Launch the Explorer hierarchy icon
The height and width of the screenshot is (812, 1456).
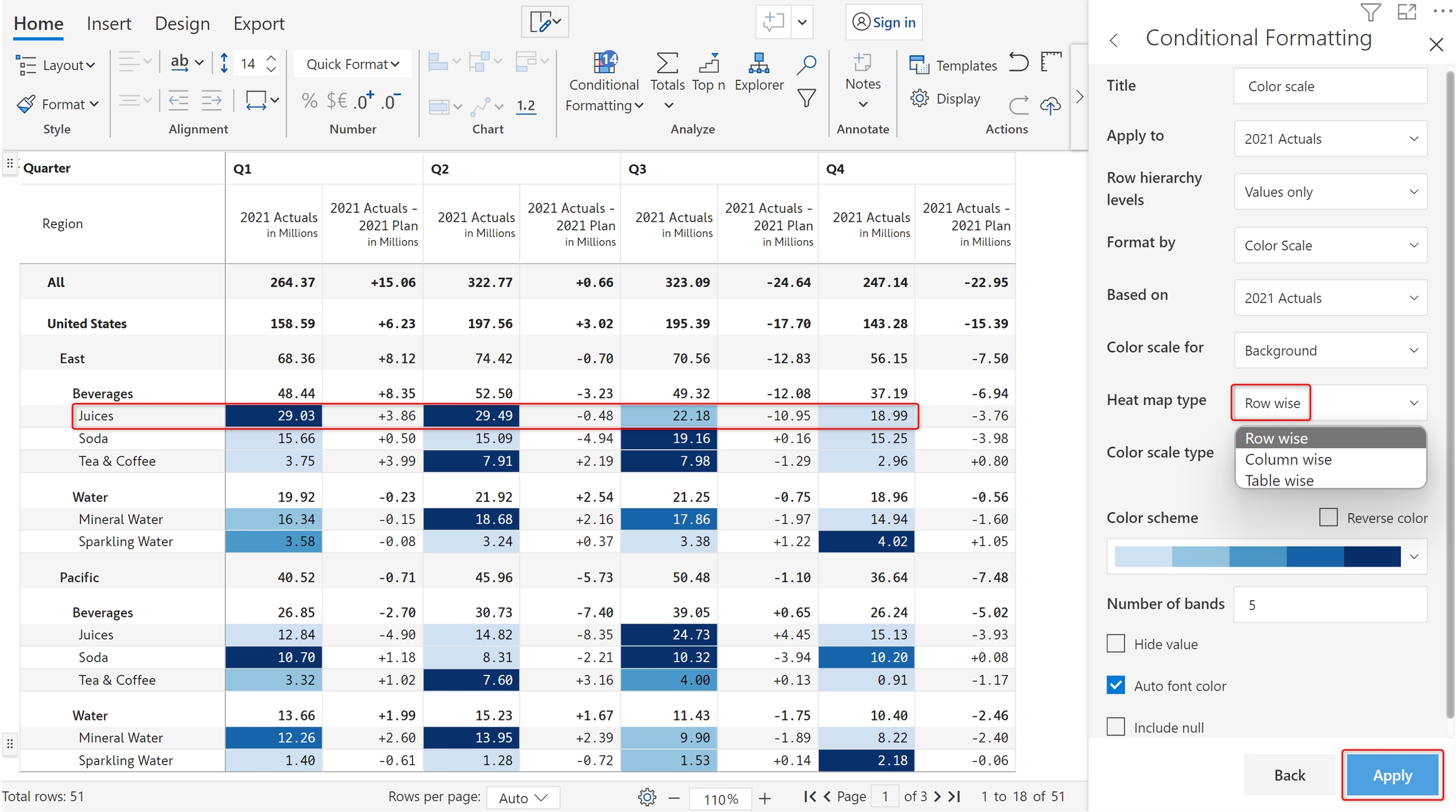coord(758,63)
